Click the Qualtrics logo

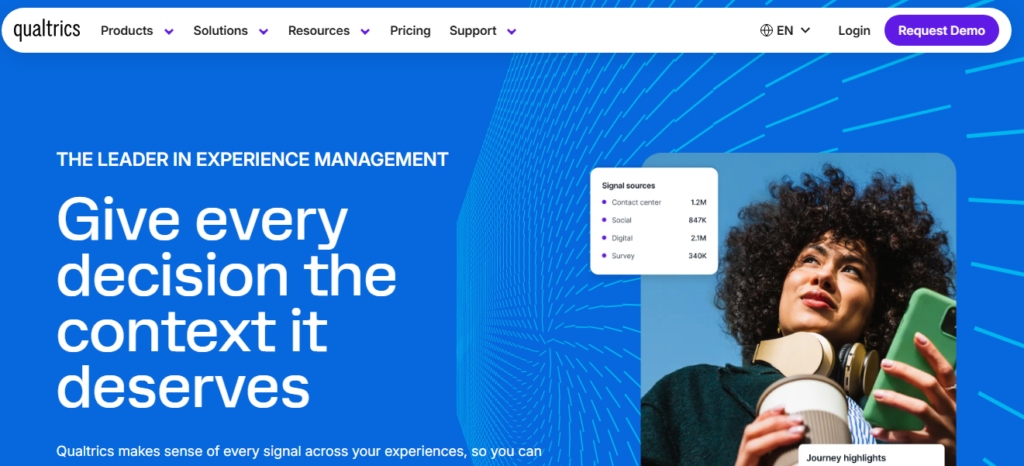click(47, 30)
